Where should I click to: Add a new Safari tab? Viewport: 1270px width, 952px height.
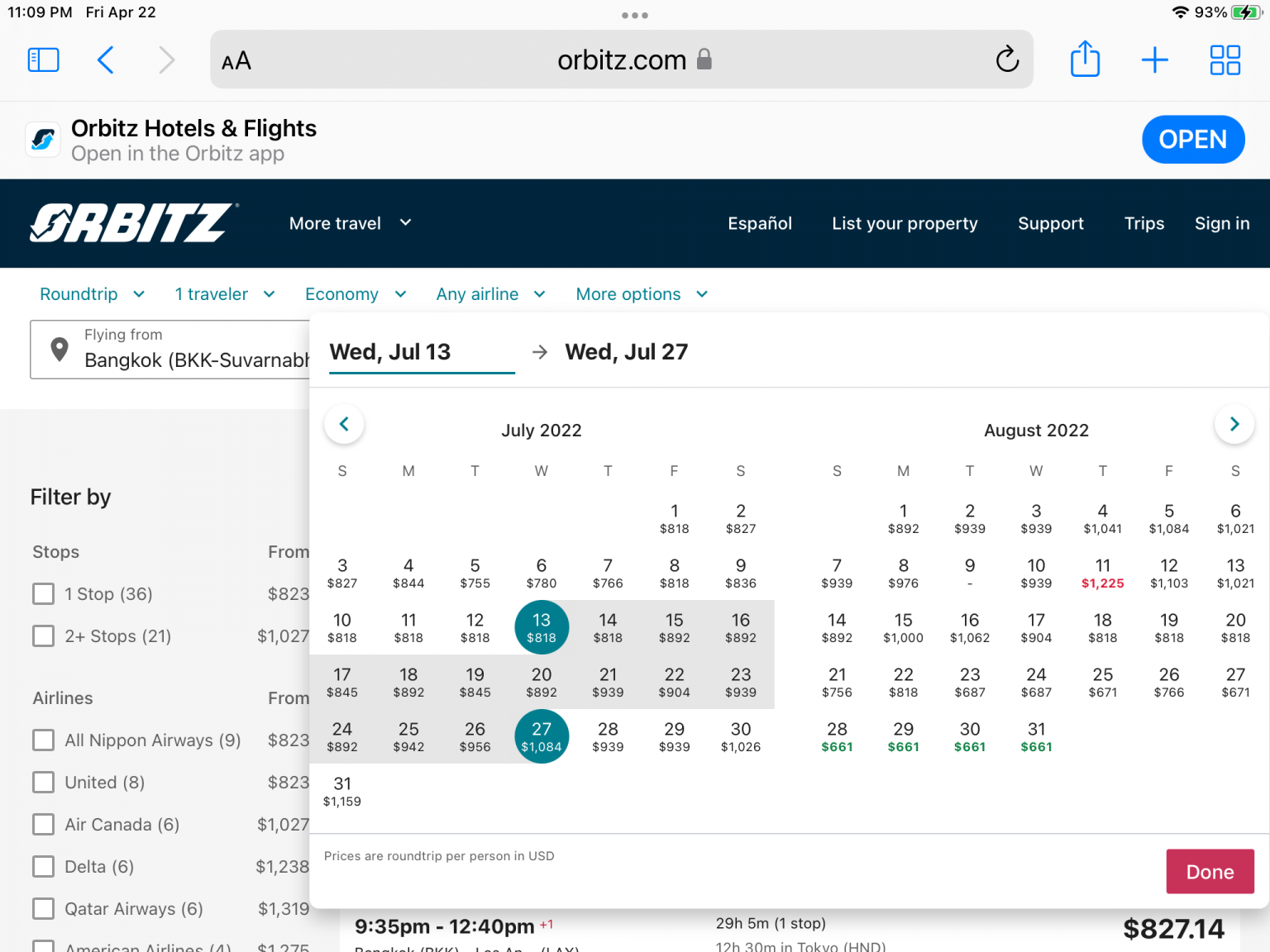coord(1154,59)
